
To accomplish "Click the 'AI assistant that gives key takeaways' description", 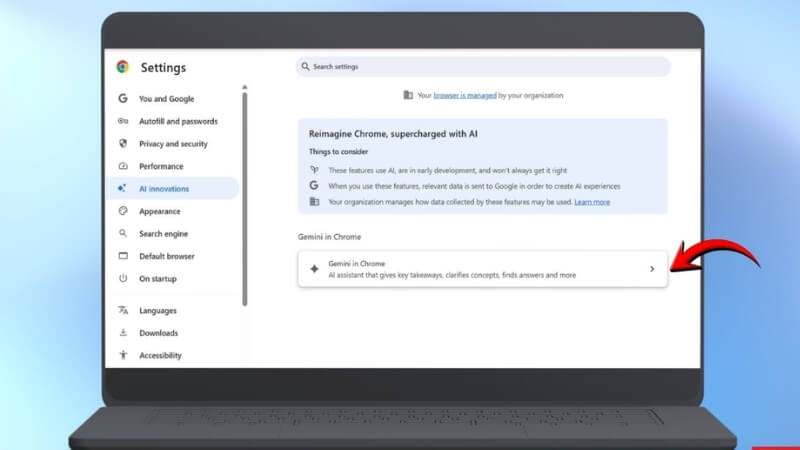I will tap(452, 275).
